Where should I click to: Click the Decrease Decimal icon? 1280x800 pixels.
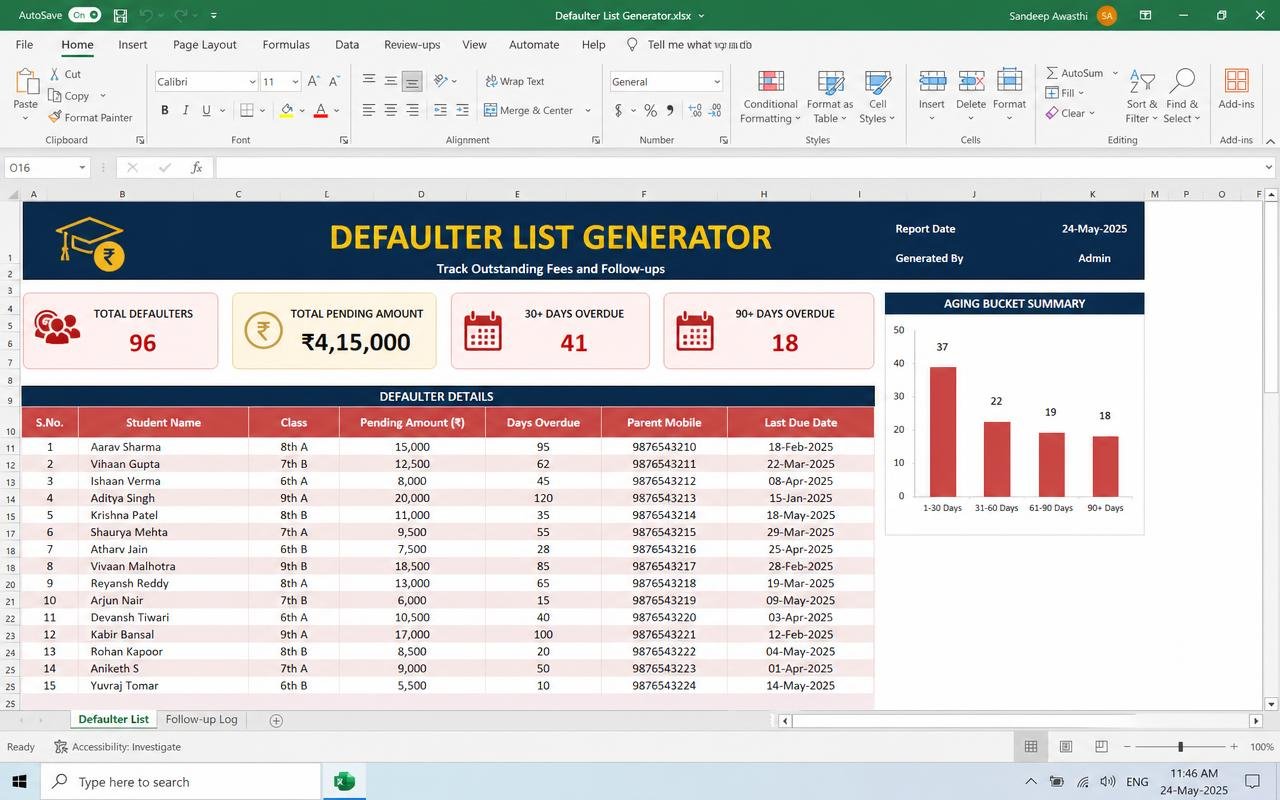point(714,110)
